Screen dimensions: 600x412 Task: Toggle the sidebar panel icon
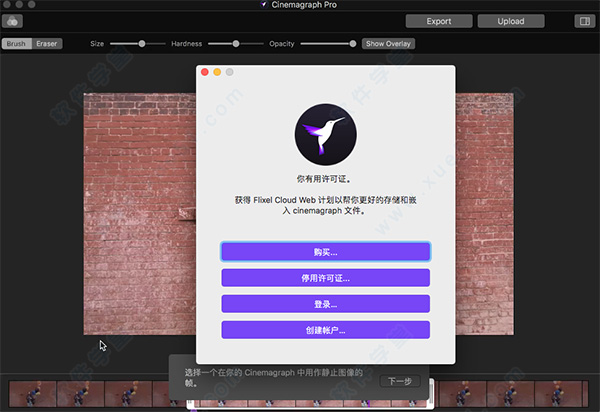coord(585,21)
